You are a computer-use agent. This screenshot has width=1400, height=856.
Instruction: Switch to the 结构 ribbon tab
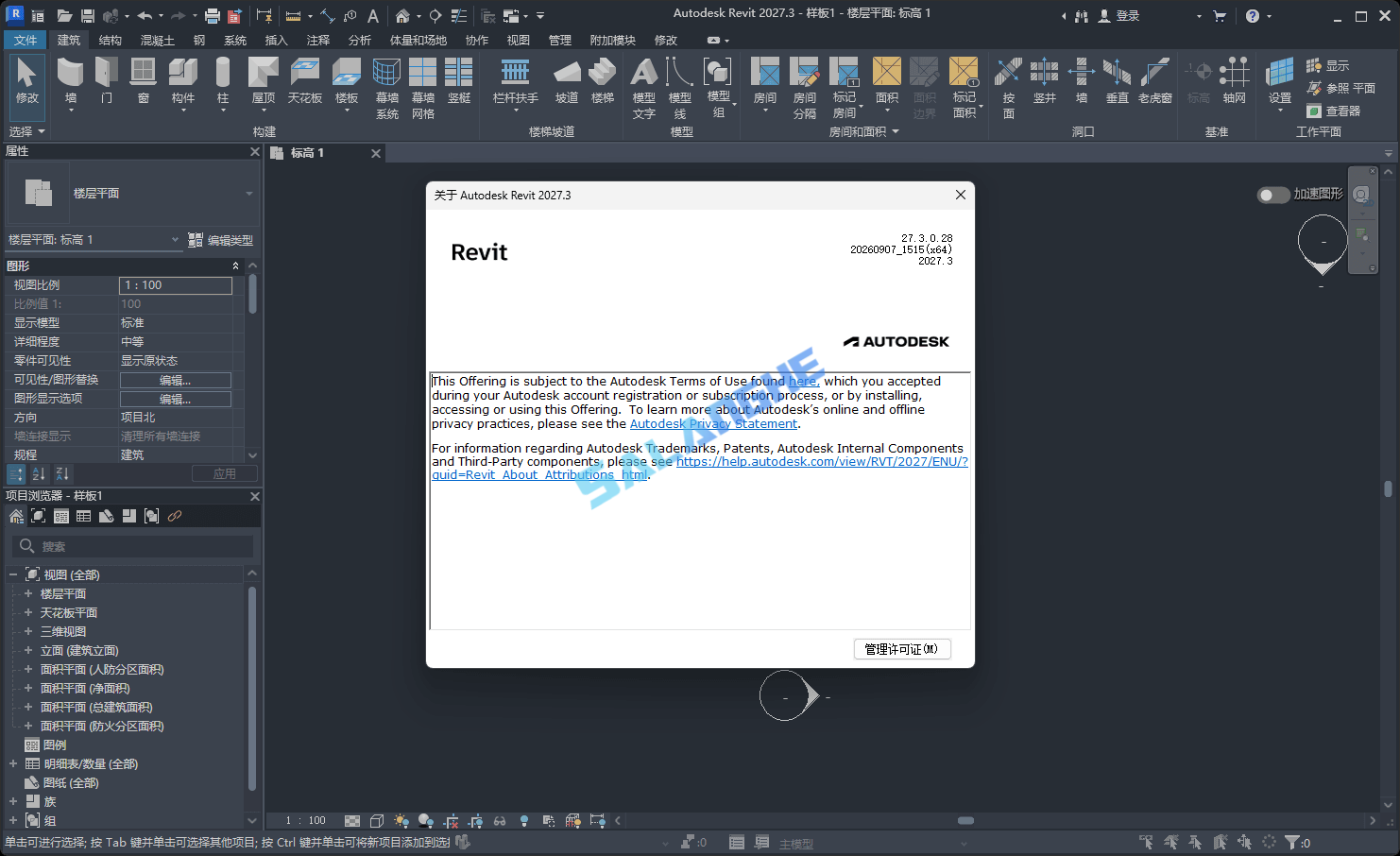[x=111, y=40]
